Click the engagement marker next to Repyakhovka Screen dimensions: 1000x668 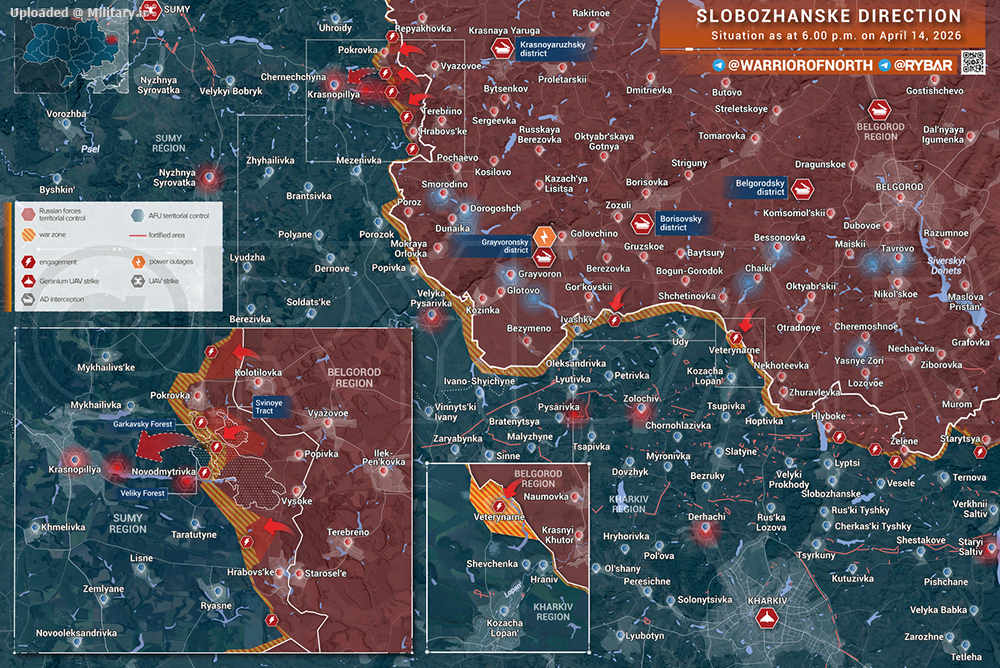tap(392, 37)
